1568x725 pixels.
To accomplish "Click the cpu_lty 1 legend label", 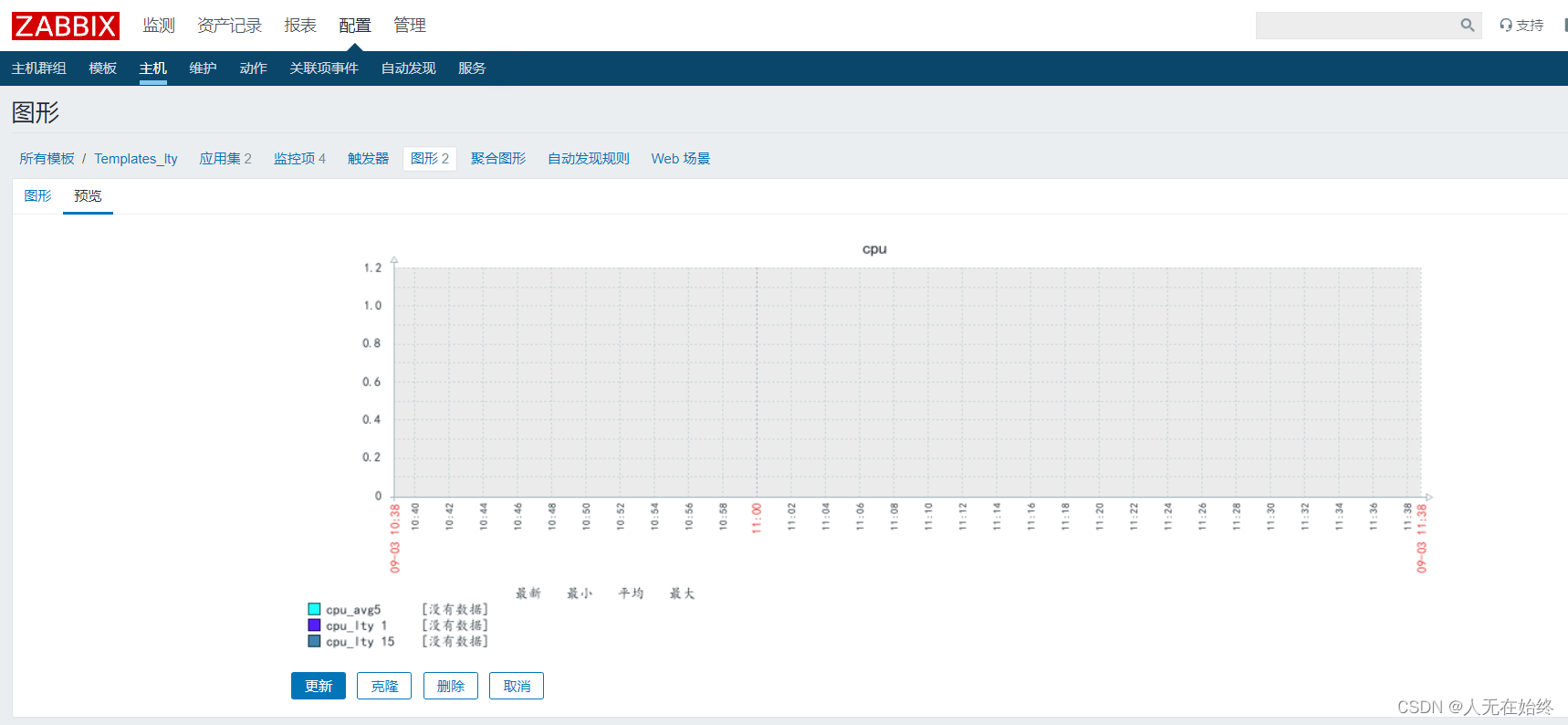I will (357, 626).
